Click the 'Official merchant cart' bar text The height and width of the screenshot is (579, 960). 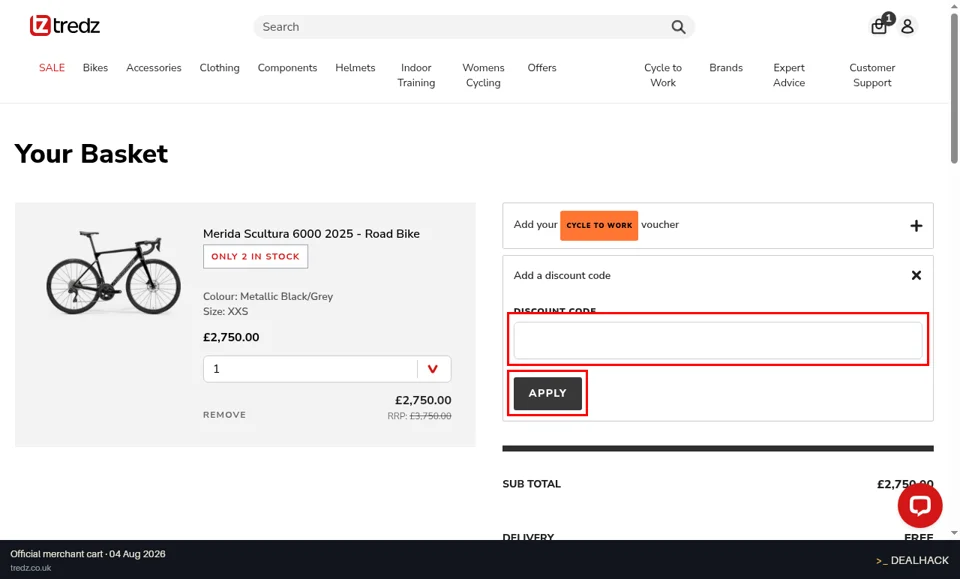click(88, 554)
